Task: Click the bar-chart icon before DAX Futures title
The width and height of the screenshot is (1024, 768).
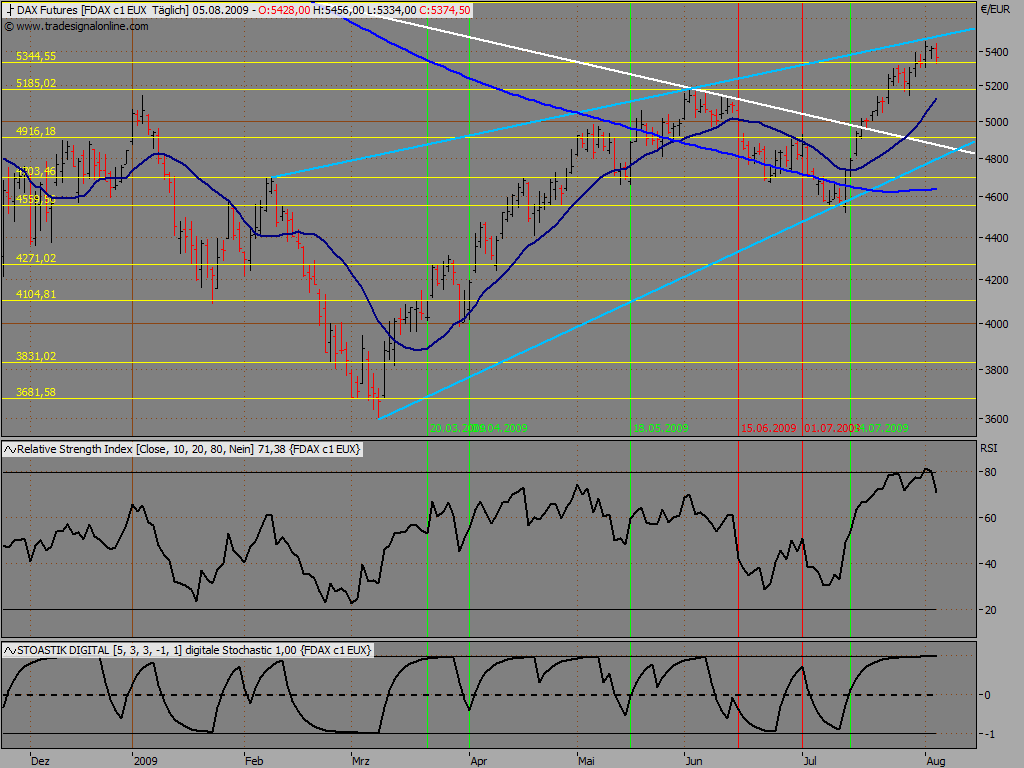Action: point(10,10)
